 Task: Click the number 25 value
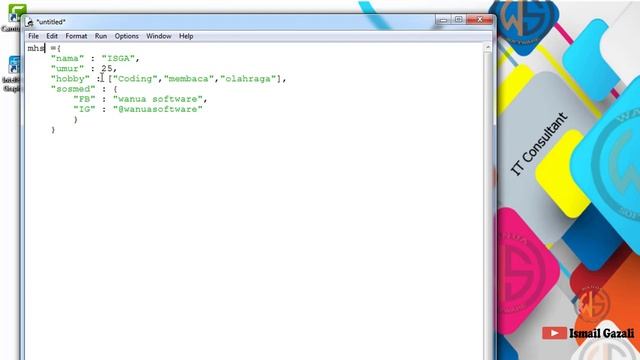coord(107,69)
